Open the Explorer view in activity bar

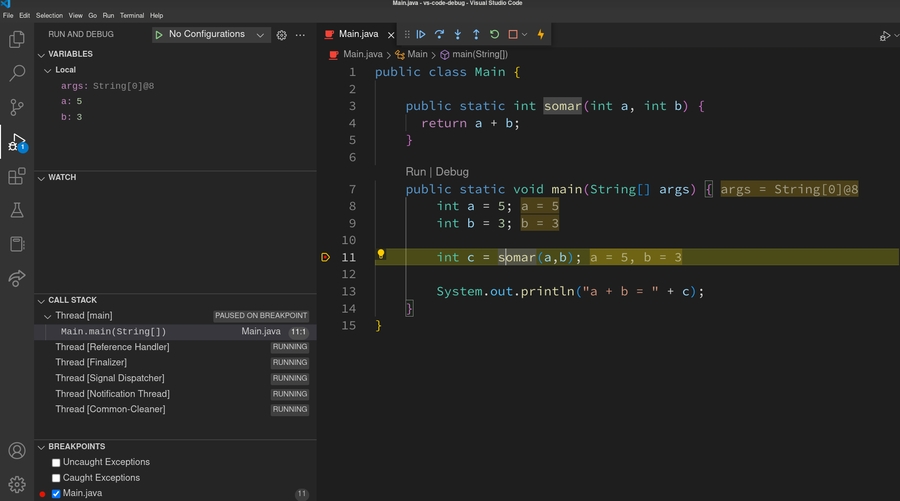tap(17, 40)
